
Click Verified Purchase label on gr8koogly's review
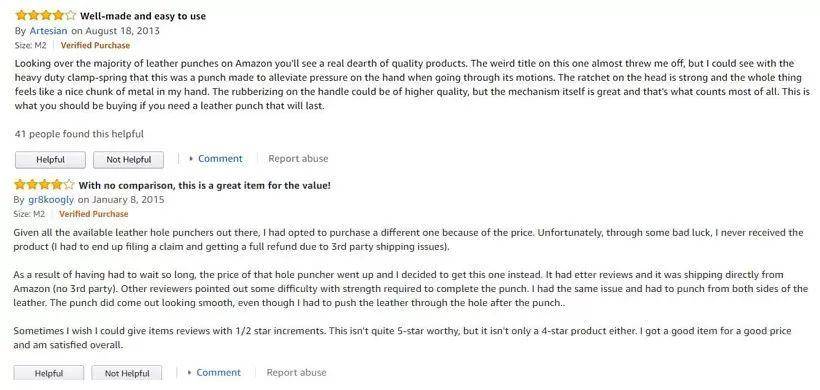pyautogui.click(x=94, y=214)
